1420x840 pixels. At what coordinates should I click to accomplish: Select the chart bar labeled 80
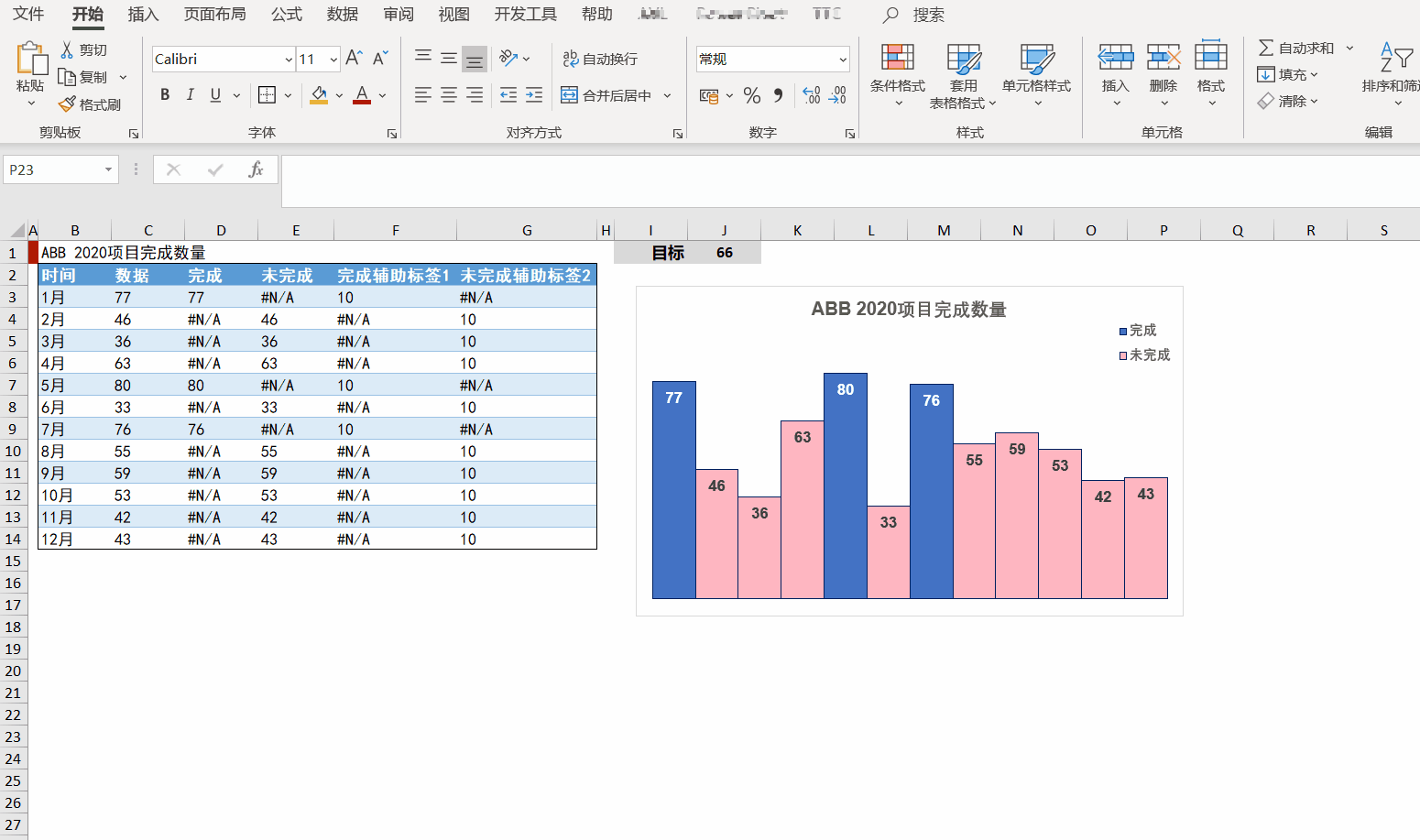coord(846,485)
